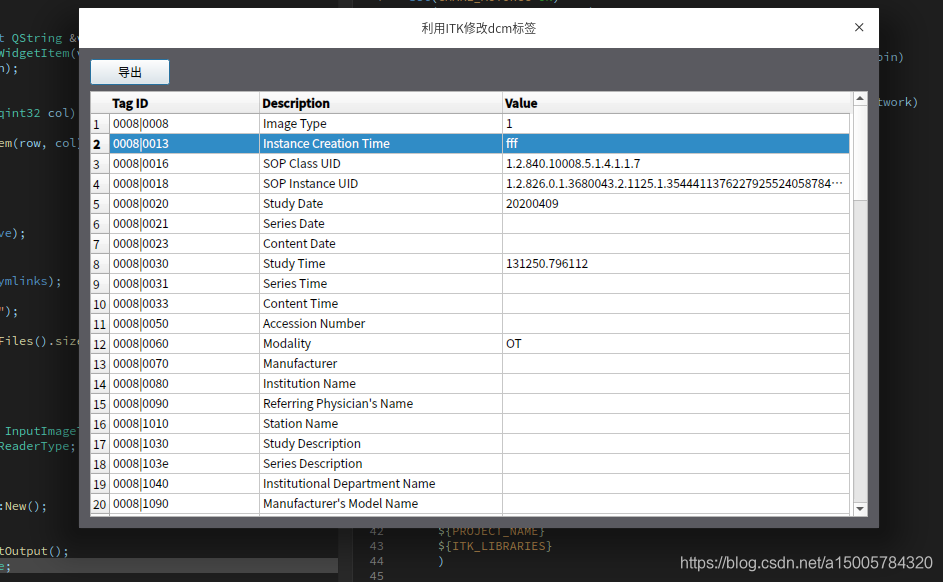
Task: Select tag ID cell 0008|0008
Action: click(x=185, y=124)
